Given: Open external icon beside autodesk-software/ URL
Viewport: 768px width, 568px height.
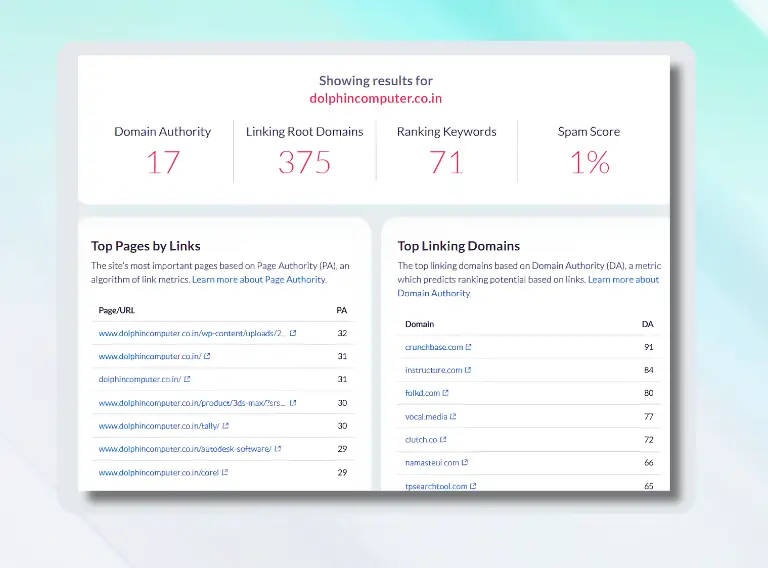Looking at the screenshot, I should [x=278, y=449].
